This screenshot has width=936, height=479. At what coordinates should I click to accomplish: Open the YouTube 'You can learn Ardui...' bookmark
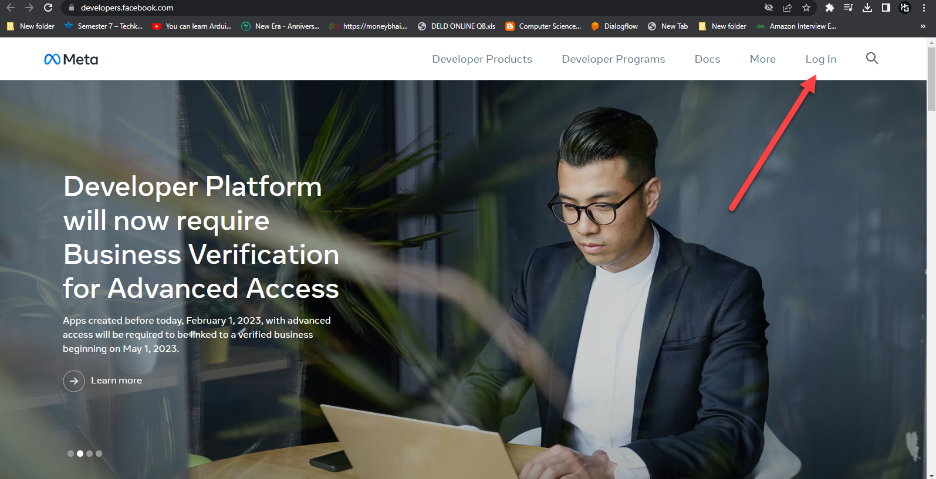click(x=192, y=26)
